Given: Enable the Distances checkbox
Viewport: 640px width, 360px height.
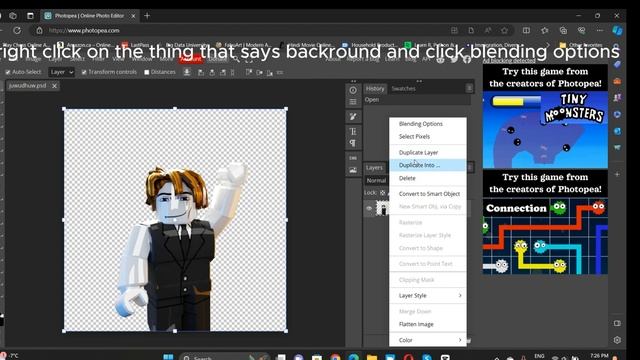Looking at the screenshot, I should point(147,72).
